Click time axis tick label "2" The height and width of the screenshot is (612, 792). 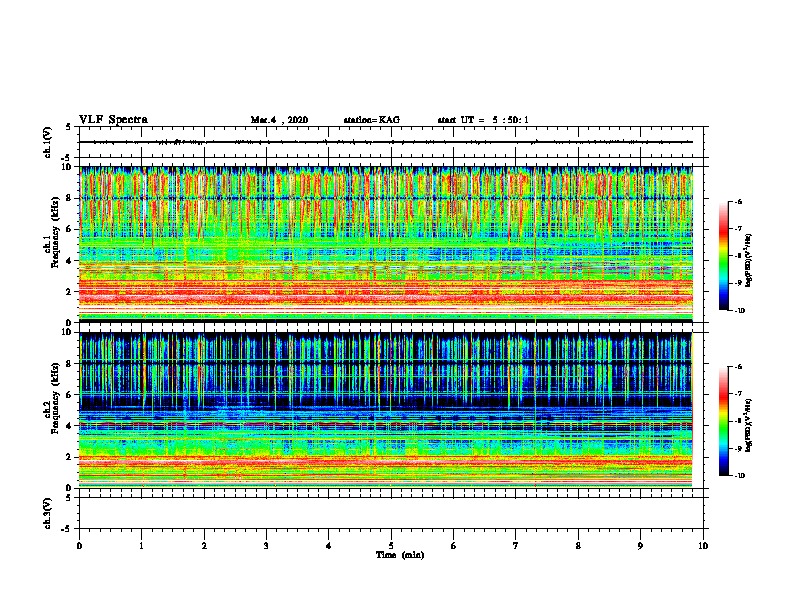tap(204, 546)
